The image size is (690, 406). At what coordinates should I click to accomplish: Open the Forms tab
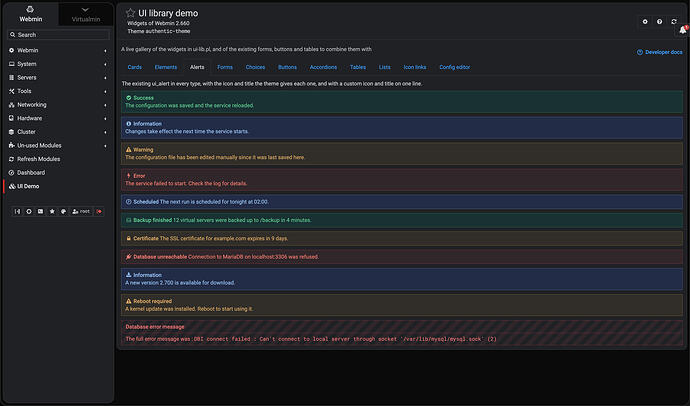coord(225,67)
